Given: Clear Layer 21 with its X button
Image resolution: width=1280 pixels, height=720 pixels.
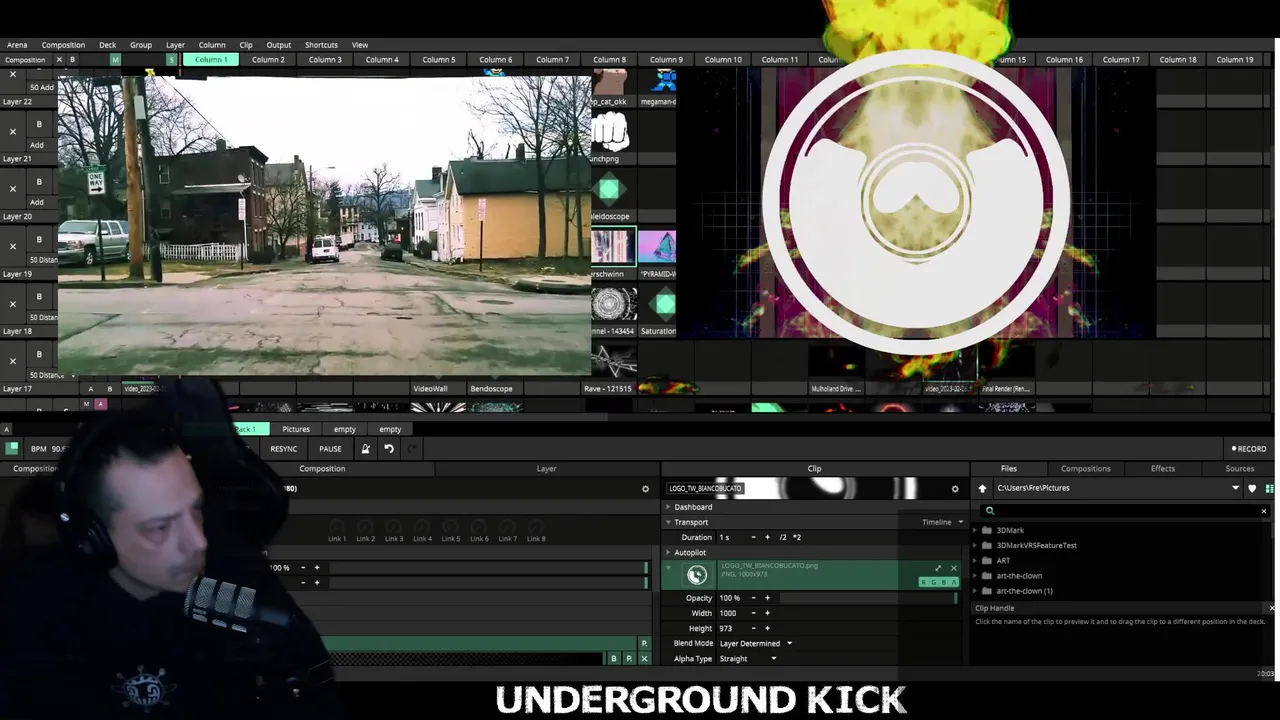Looking at the screenshot, I should tap(12, 131).
